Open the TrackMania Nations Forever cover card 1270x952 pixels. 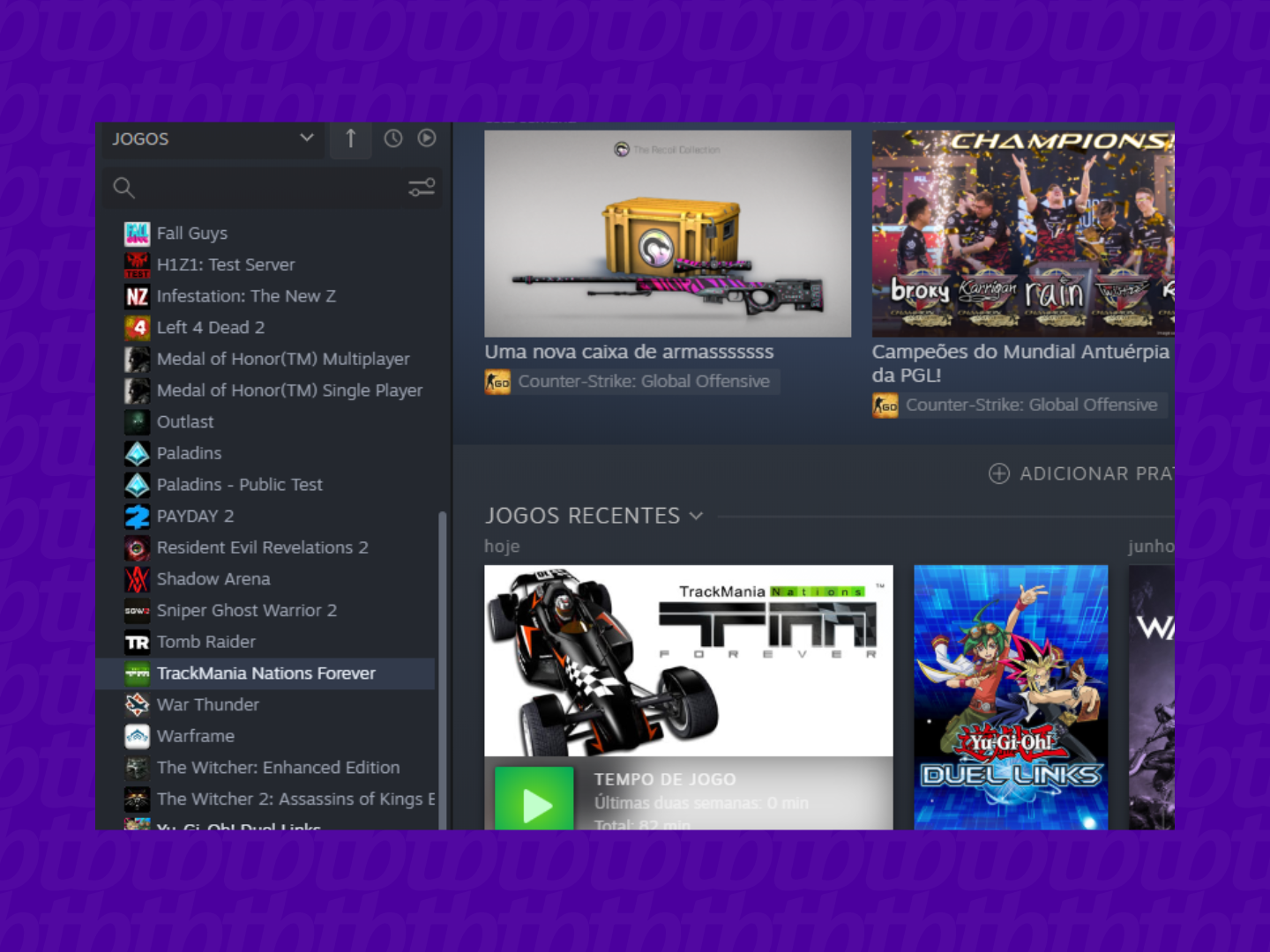pos(689,660)
